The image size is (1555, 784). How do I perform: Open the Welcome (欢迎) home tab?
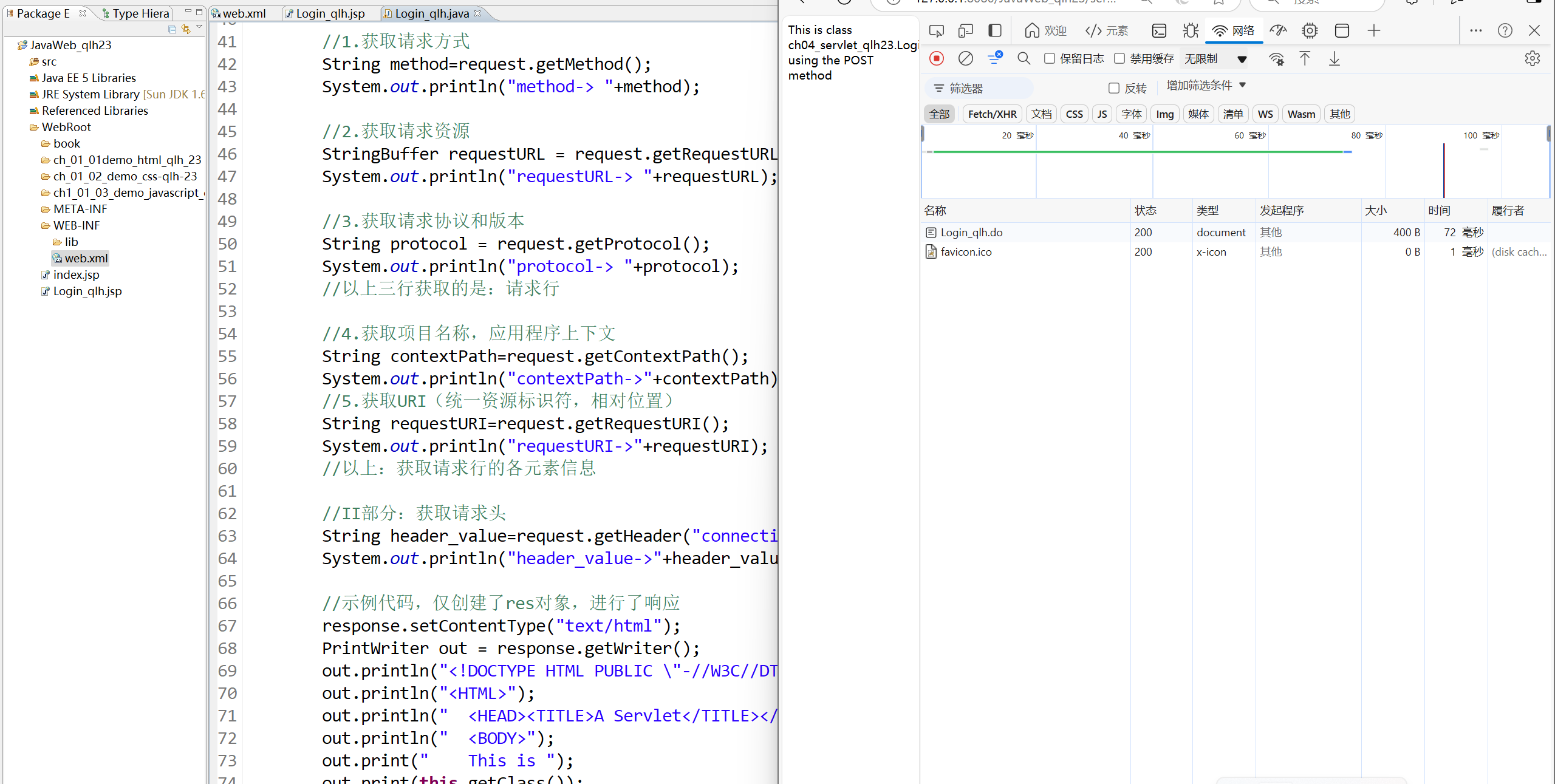click(x=1045, y=30)
